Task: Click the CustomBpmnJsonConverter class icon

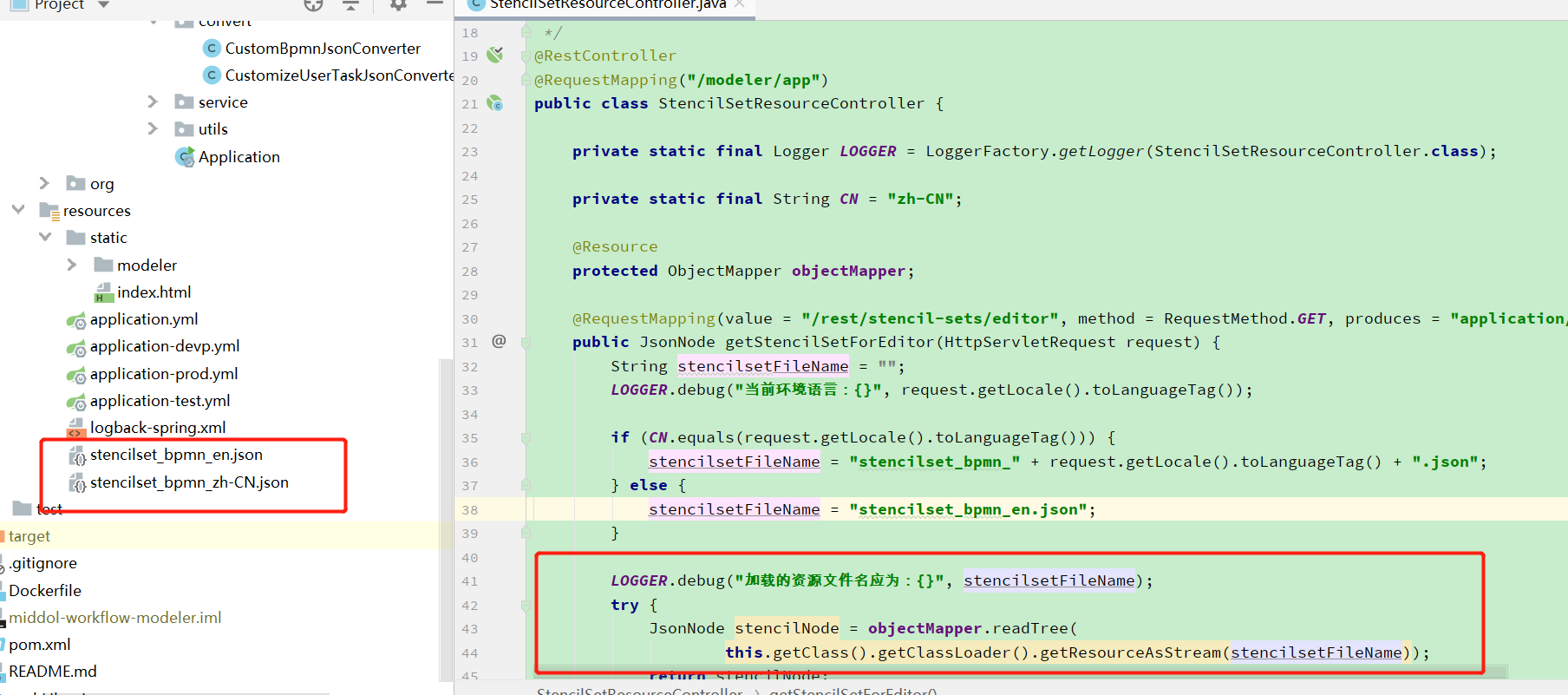Action: click(x=212, y=49)
